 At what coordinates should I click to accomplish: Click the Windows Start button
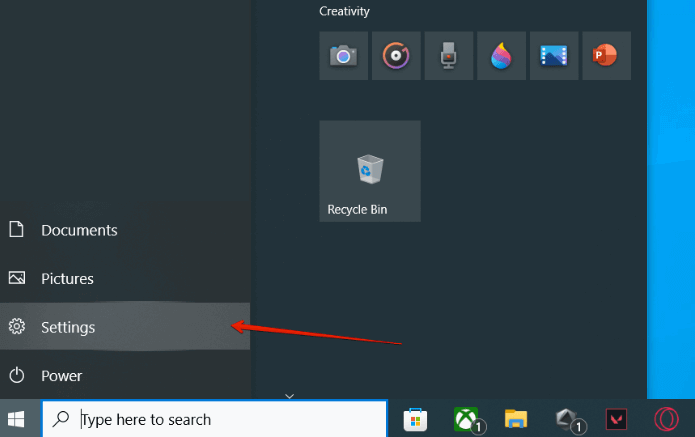click(x=16, y=419)
